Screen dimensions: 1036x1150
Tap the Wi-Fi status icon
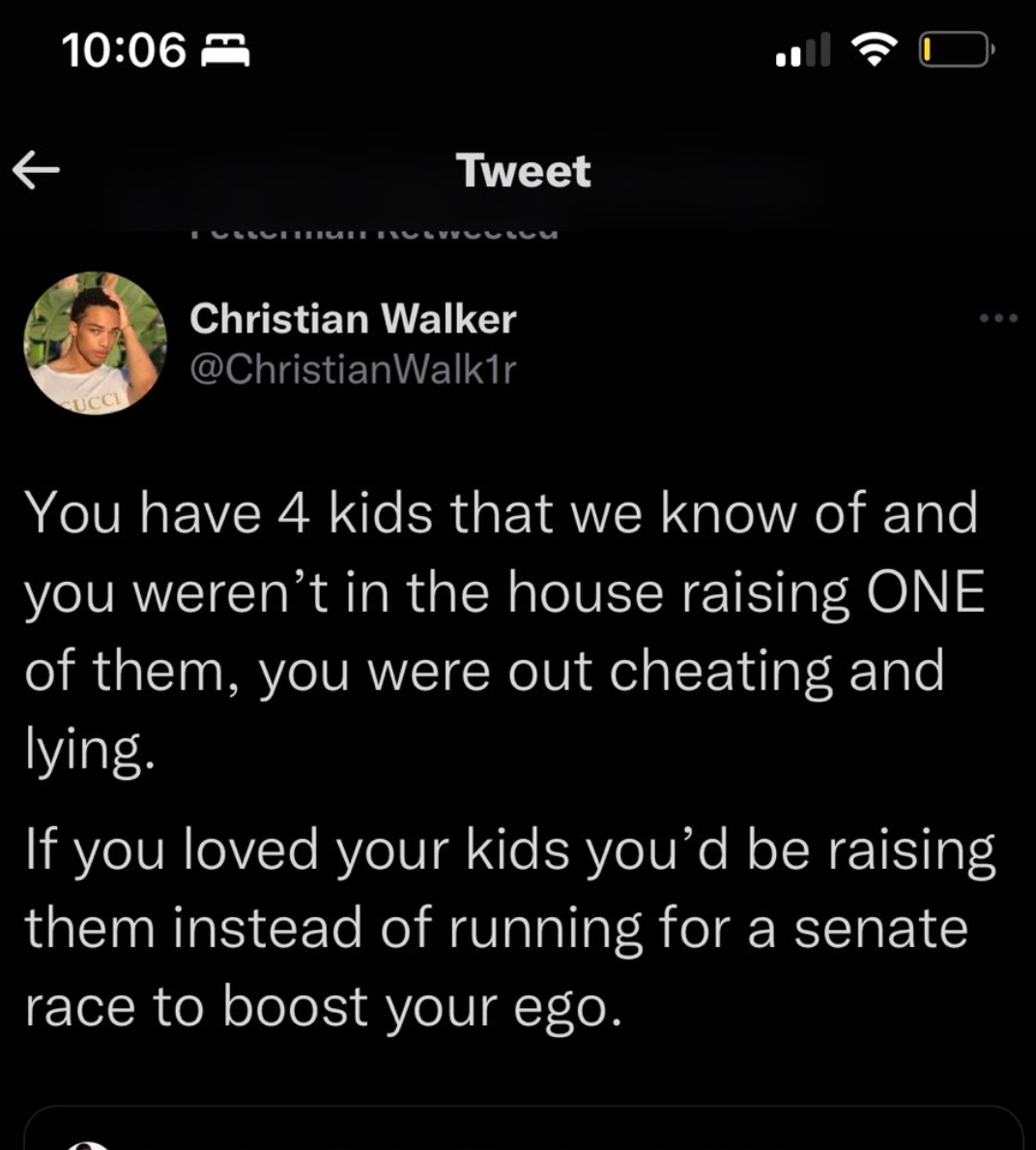874,49
